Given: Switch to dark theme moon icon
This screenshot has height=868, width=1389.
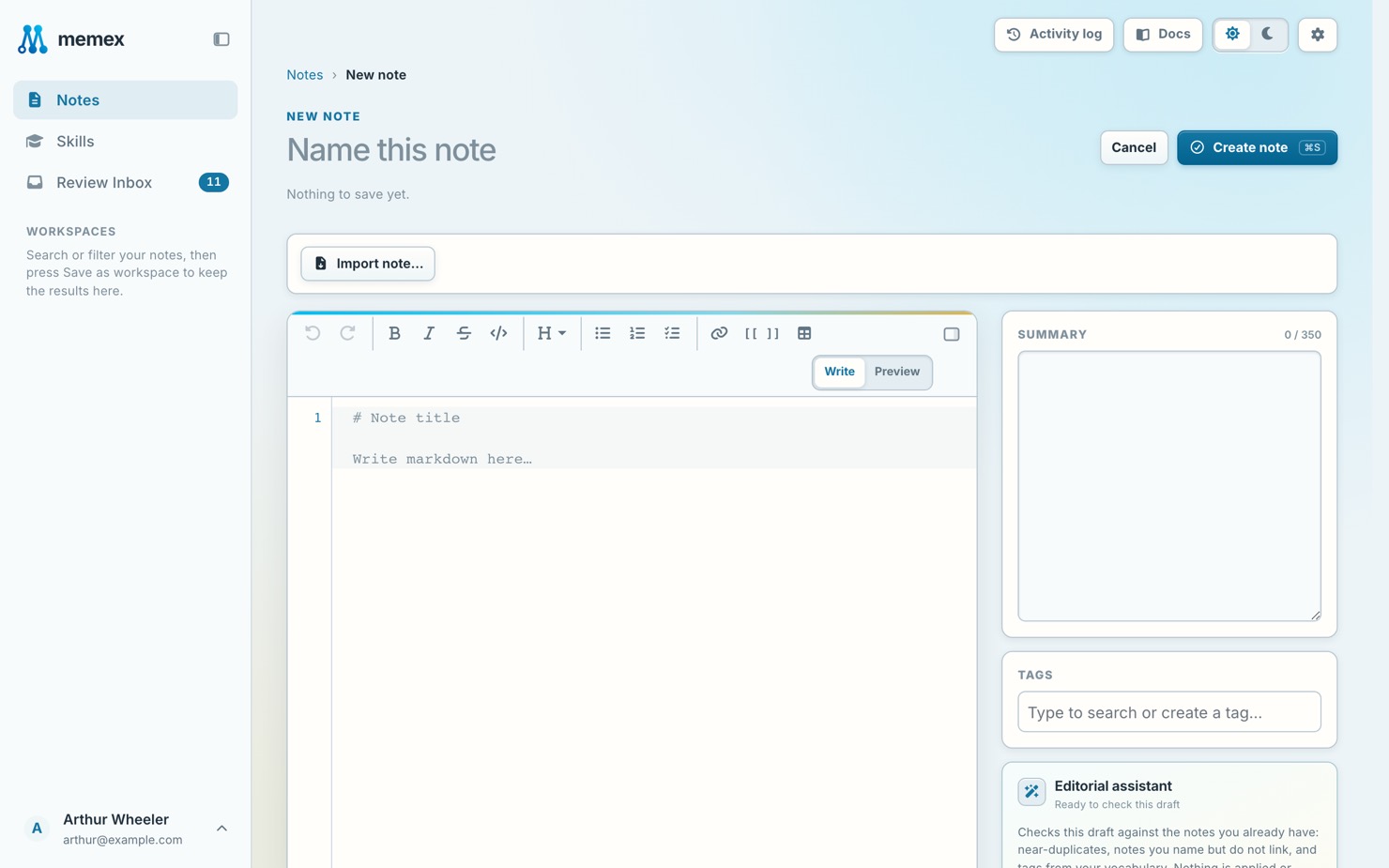Looking at the screenshot, I should tap(1268, 35).
